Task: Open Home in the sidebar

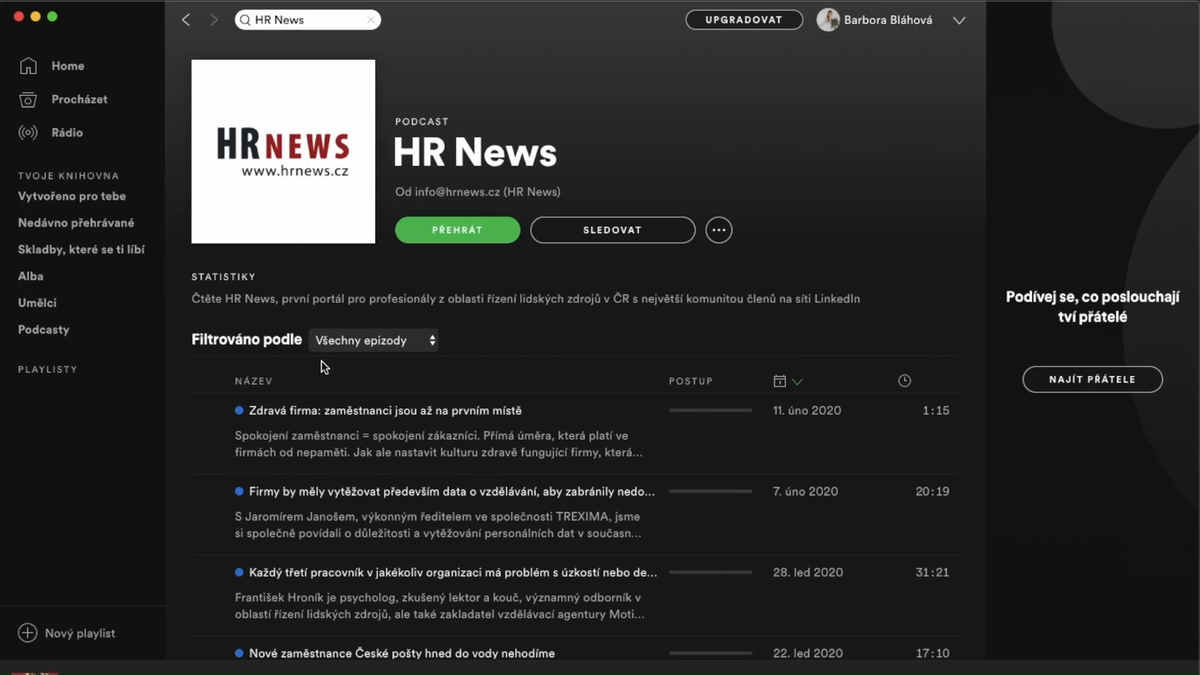Action: (x=68, y=66)
